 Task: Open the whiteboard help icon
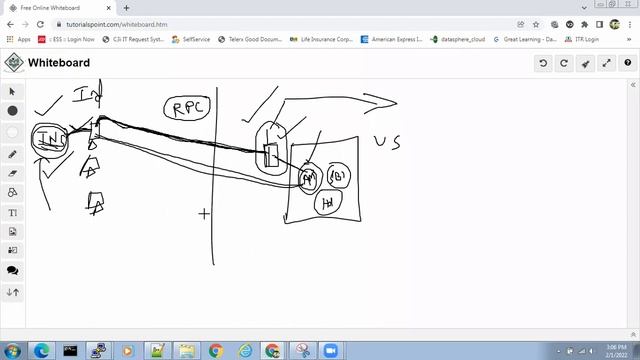coord(628,63)
